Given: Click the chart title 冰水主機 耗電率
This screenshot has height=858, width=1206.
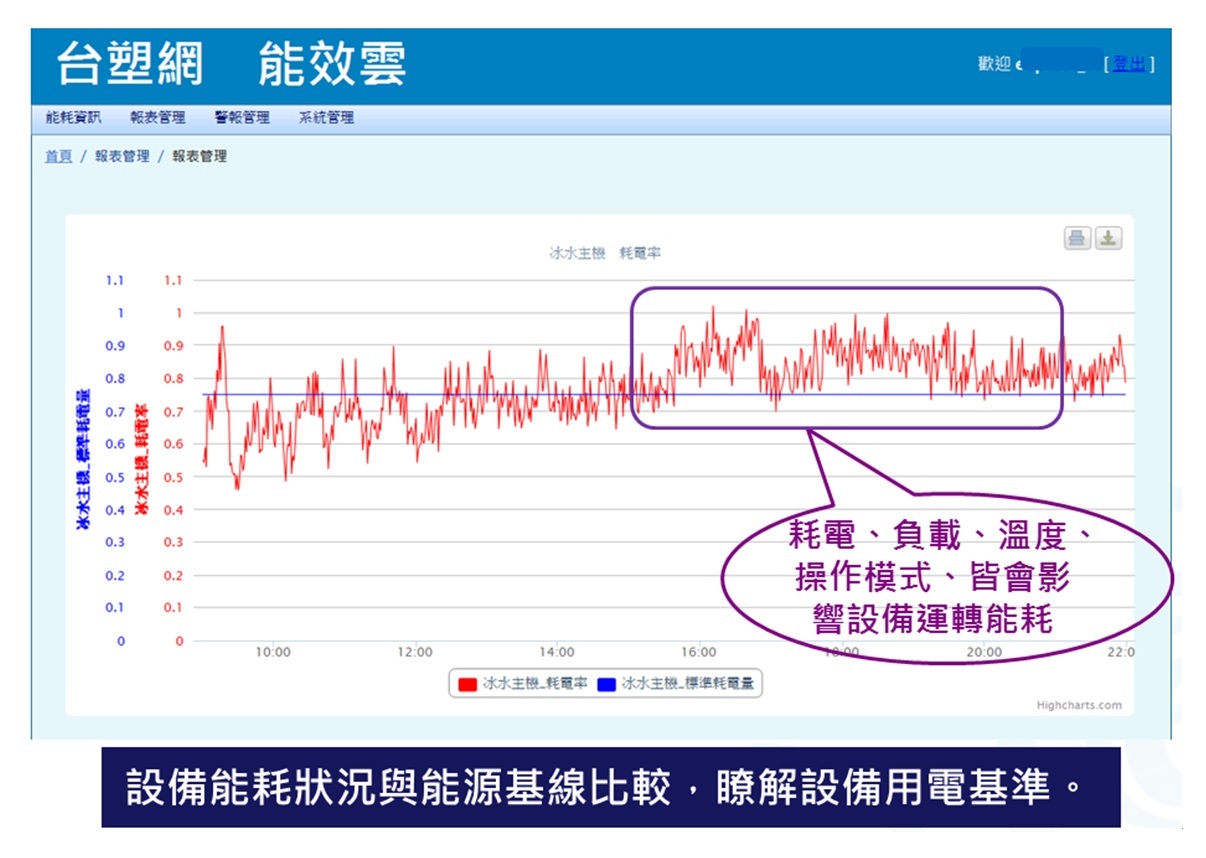Looking at the screenshot, I should tap(605, 254).
